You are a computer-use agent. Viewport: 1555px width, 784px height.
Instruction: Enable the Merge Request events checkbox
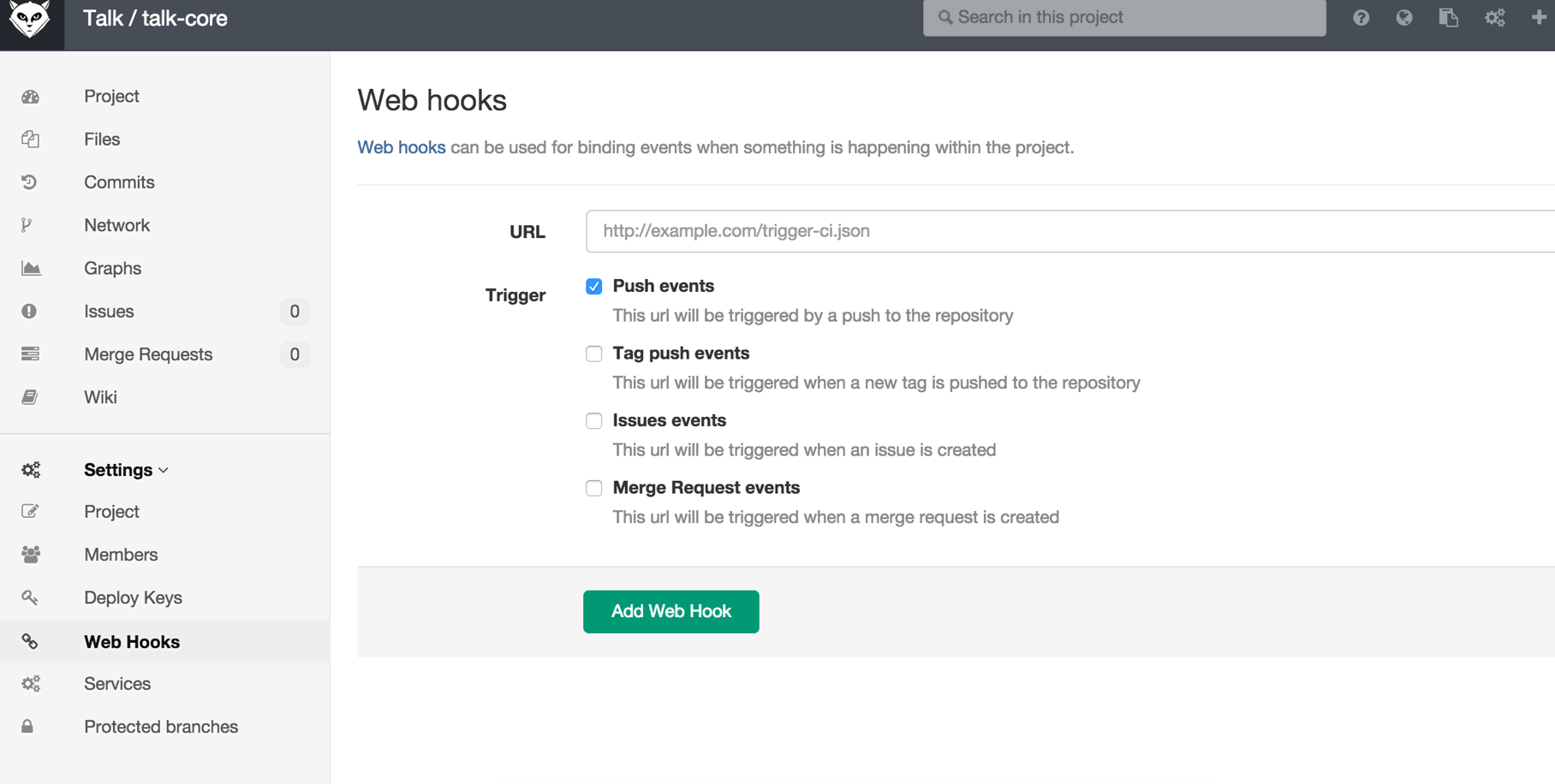click(594, 488)
